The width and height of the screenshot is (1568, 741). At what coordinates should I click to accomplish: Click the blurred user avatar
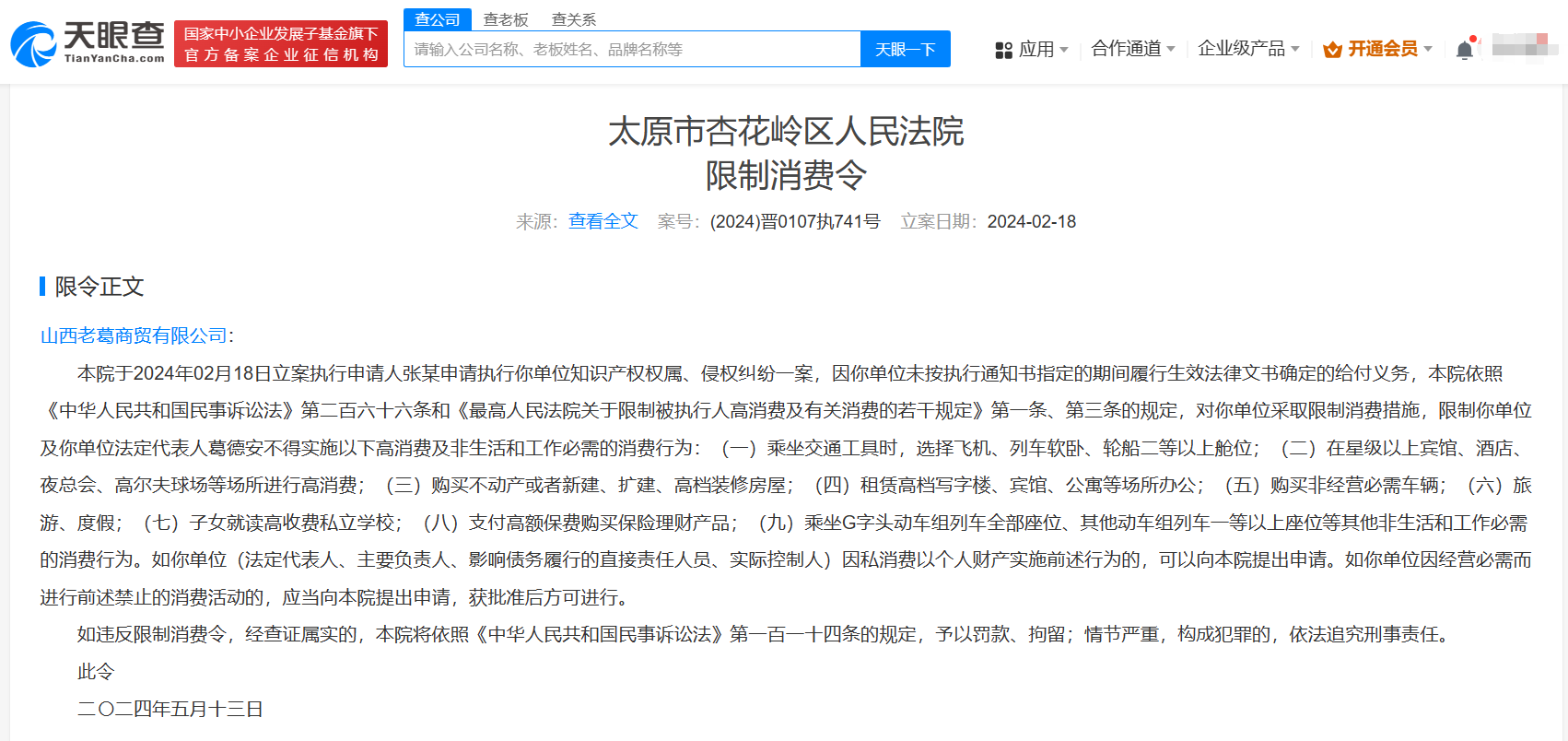coord(1524,44)
